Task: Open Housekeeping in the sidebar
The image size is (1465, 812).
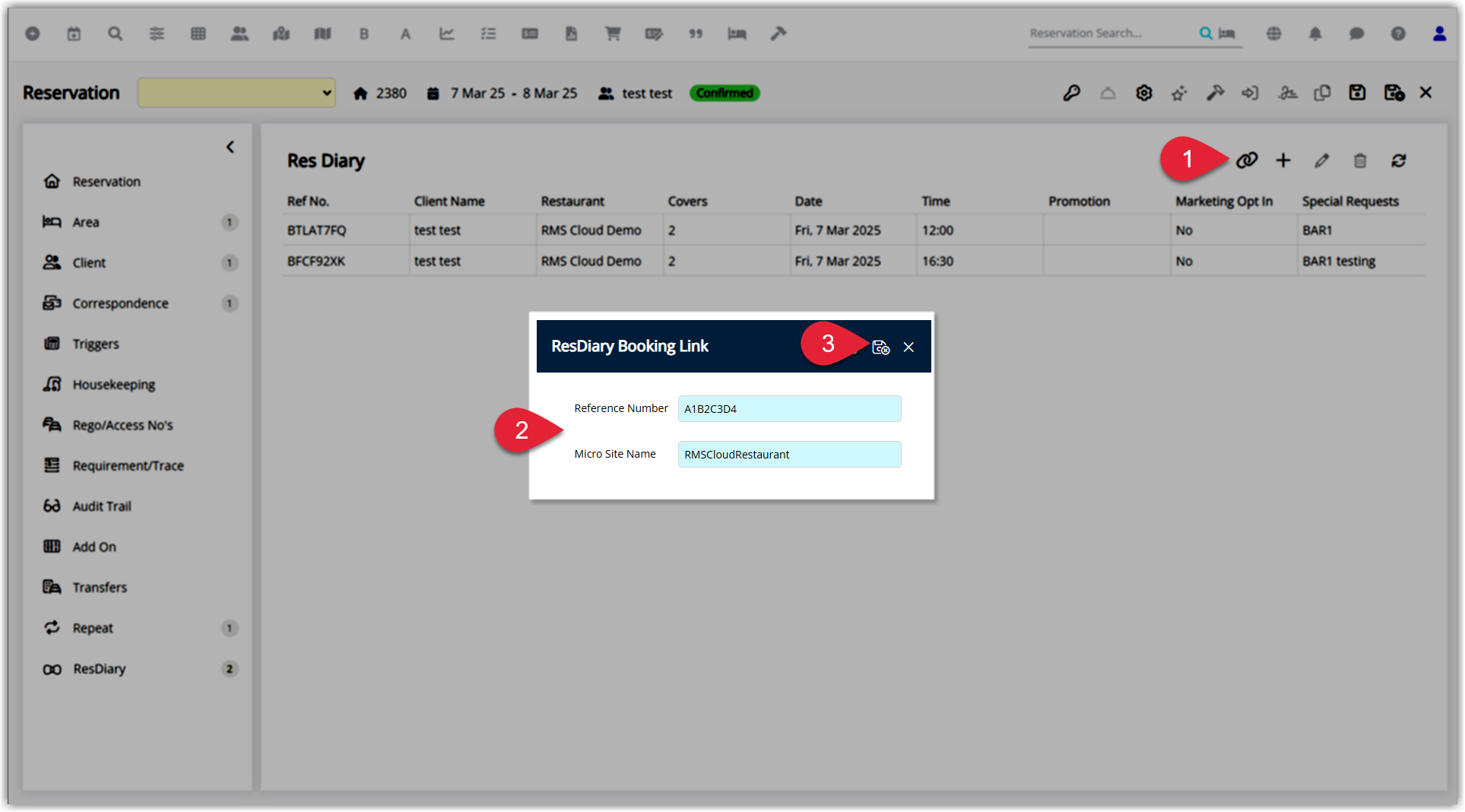Action: (x=113, y=385)
